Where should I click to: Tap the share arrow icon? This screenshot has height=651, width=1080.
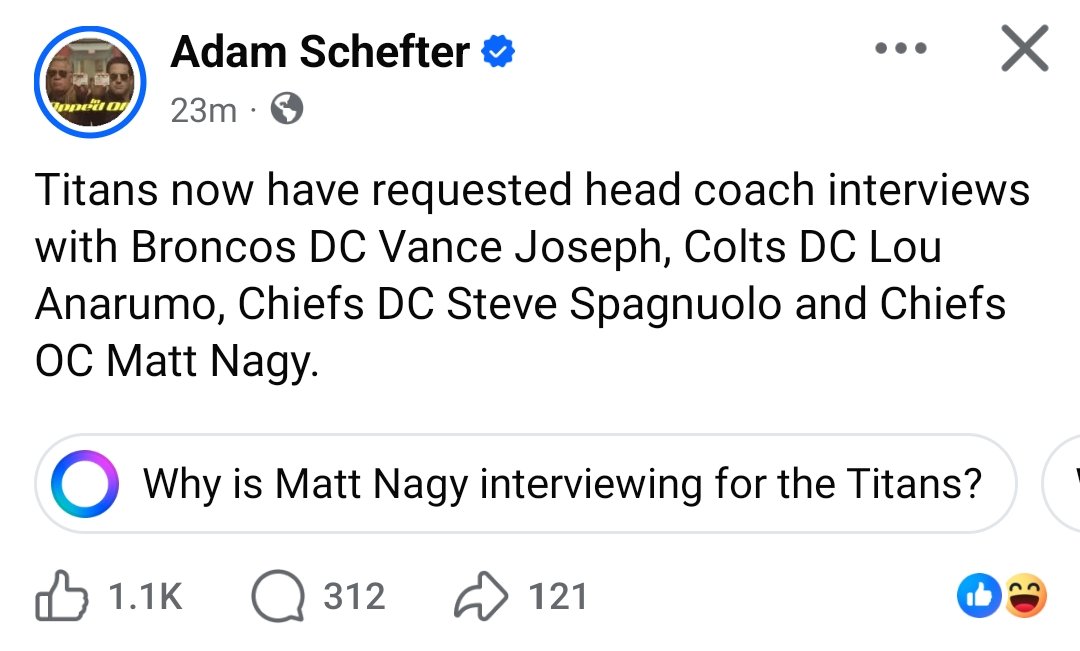coord(482,597)
